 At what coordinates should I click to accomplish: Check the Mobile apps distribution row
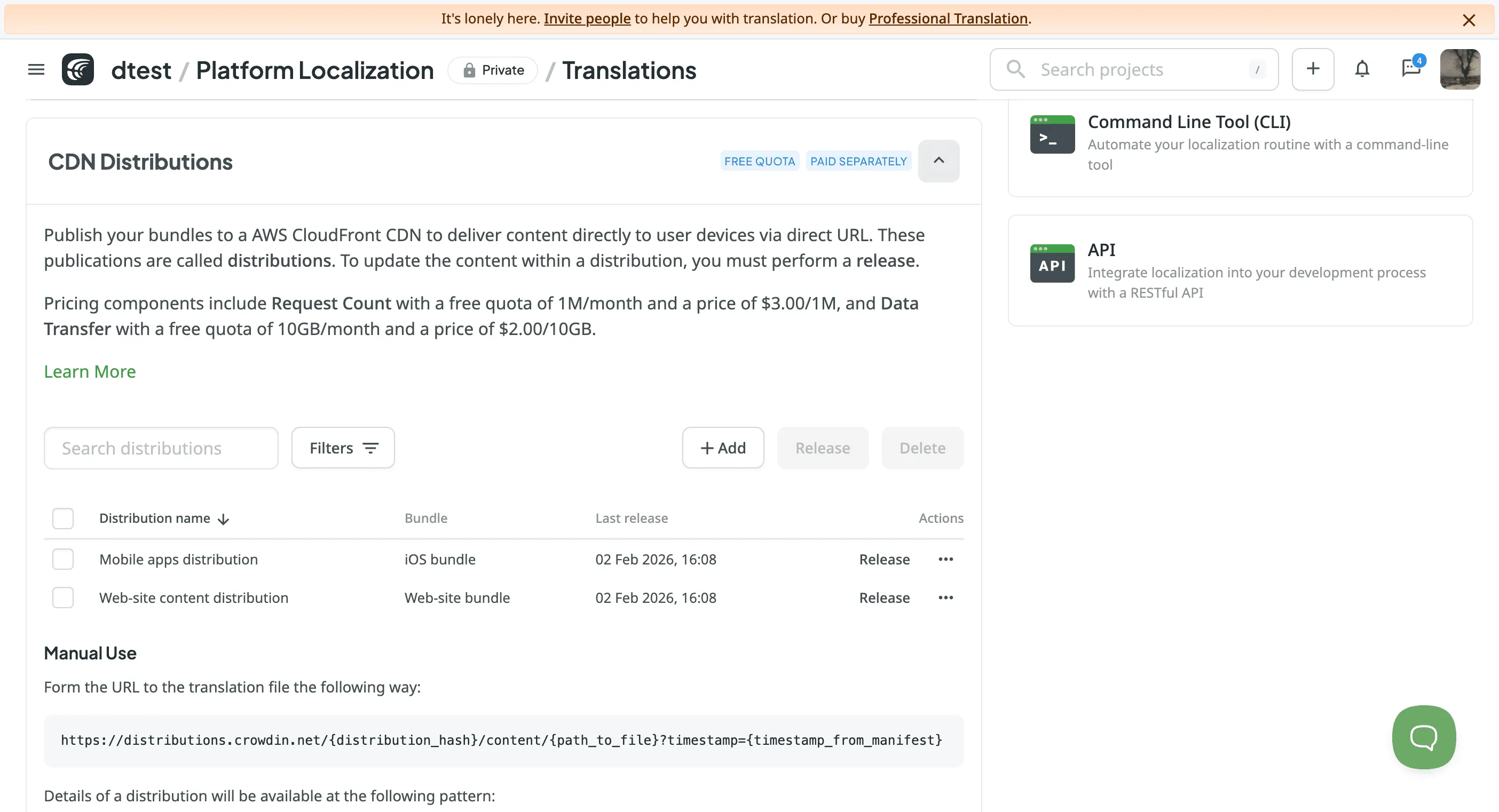(63, 559)
